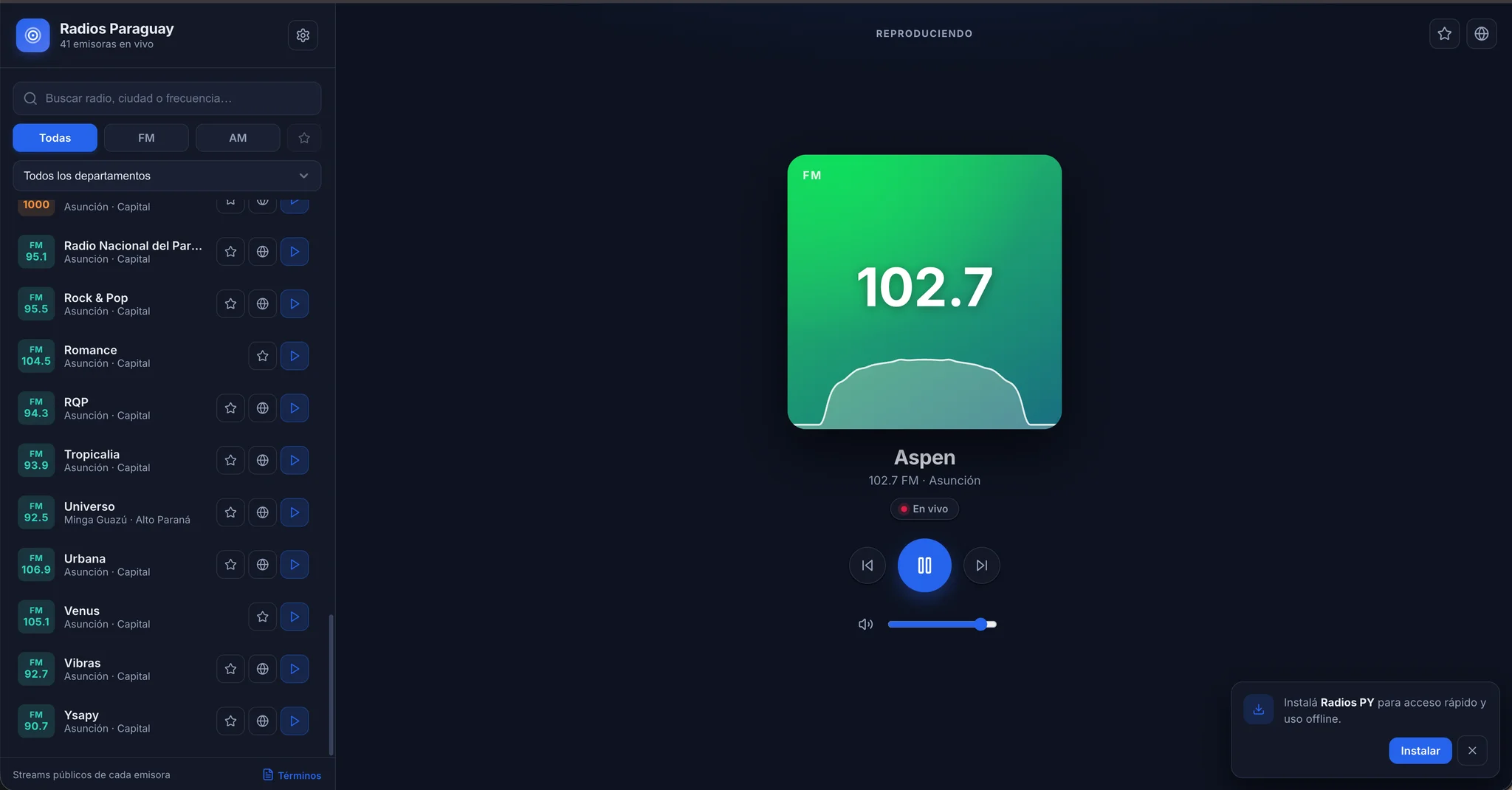
Task: Switch to the FM filter tab
Action: pyautogui.click(x=146, y=138)
